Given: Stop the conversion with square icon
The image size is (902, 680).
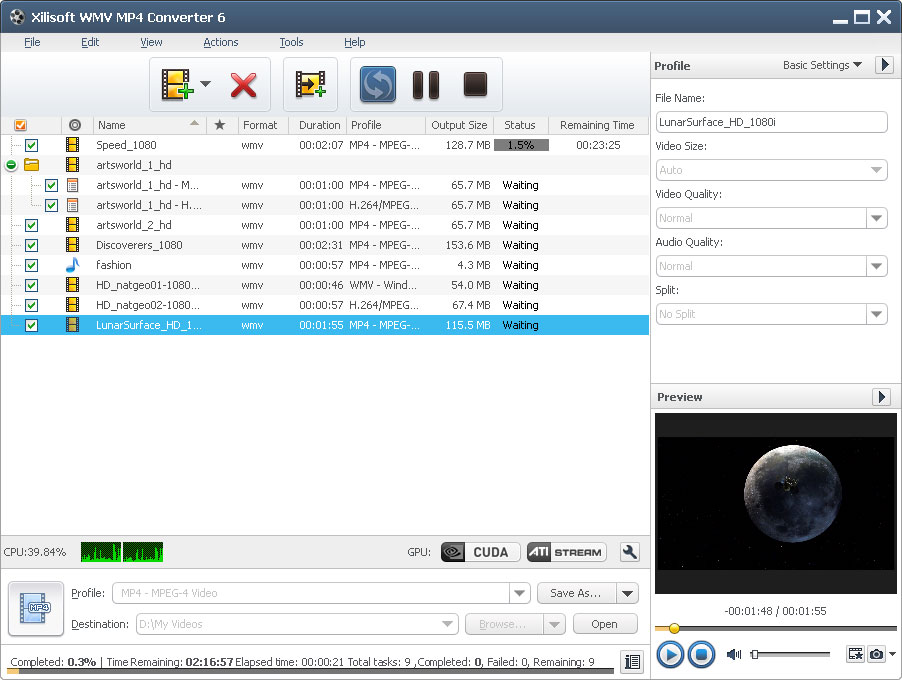Looking at the screenshot, I should (x=475, y=85).
